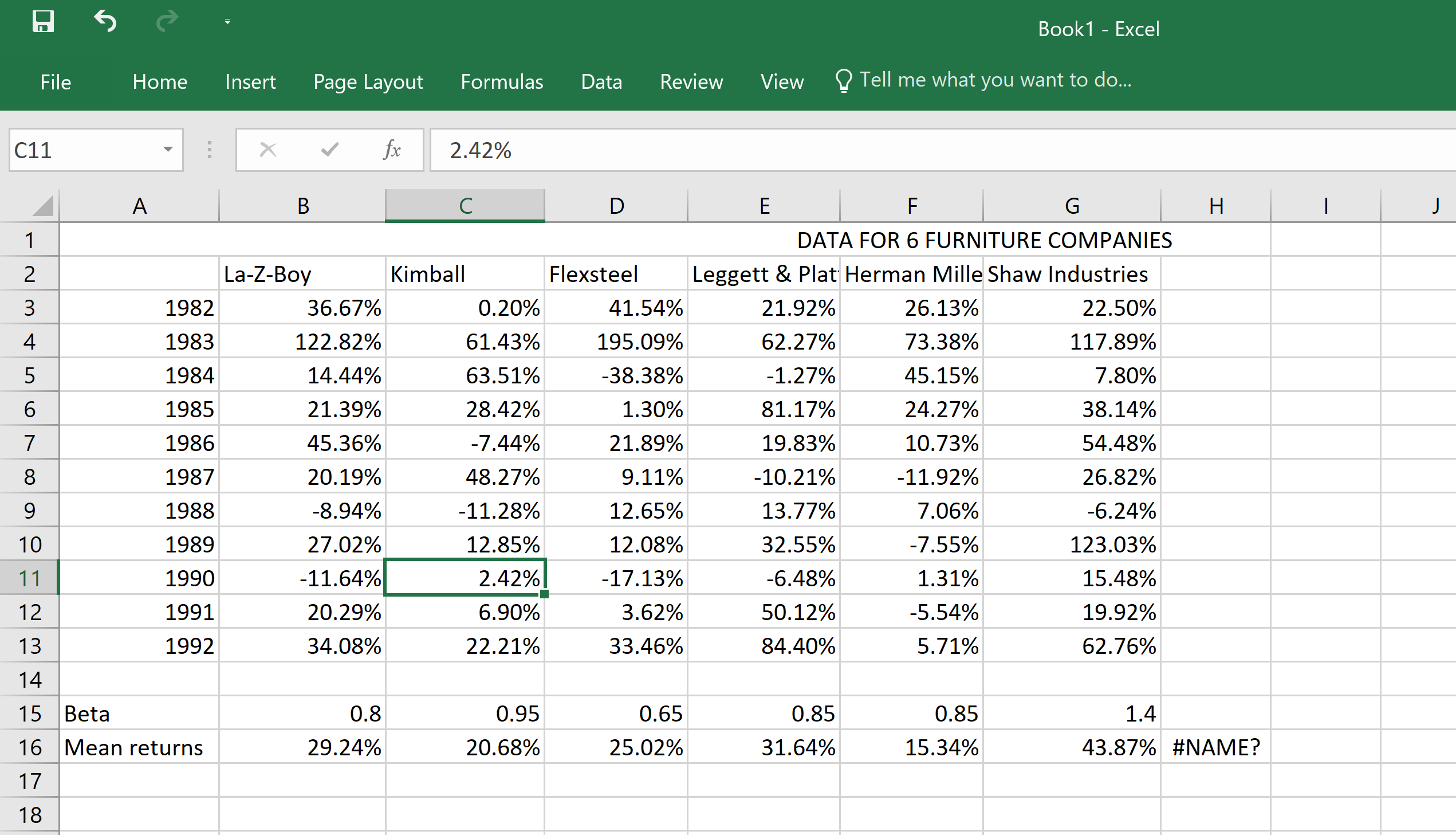The width and height of the screenshot is (1456, 835).
Task: Click the Enter checkmark formula bar icon
Action: click(x=329, y=150)
